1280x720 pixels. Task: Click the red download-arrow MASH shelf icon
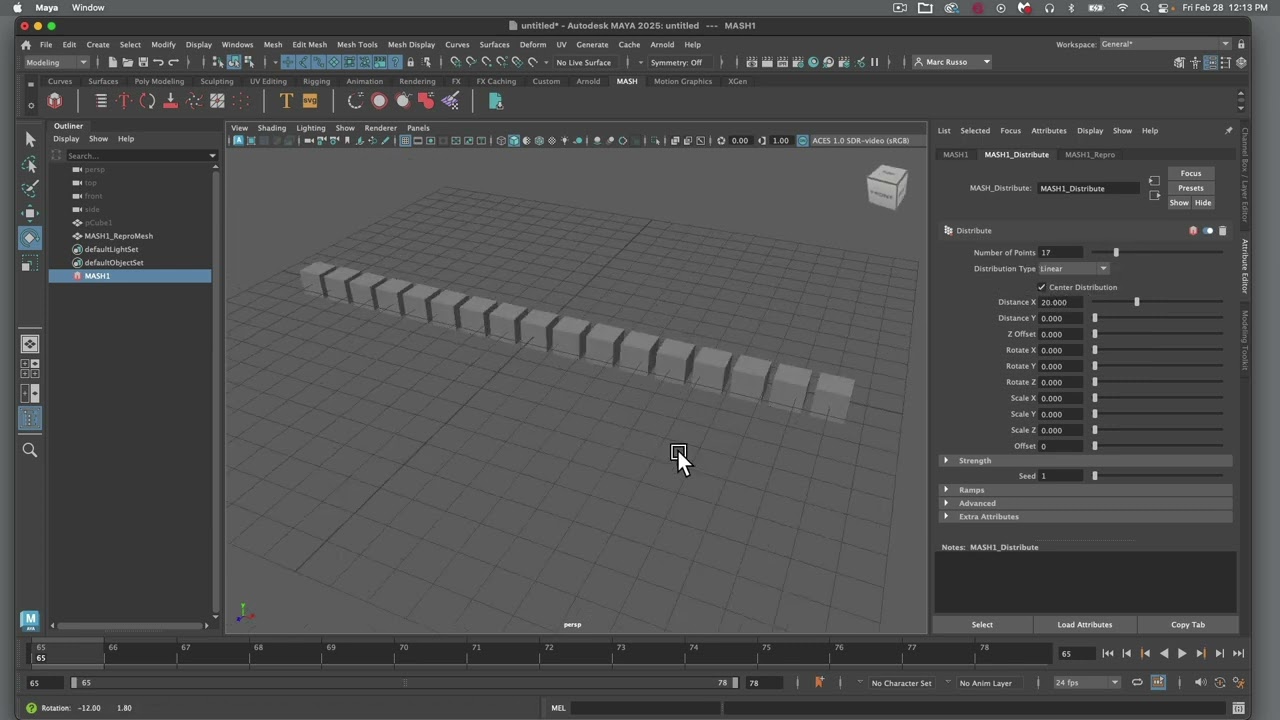pyautogui.click(x=171, y=100)
